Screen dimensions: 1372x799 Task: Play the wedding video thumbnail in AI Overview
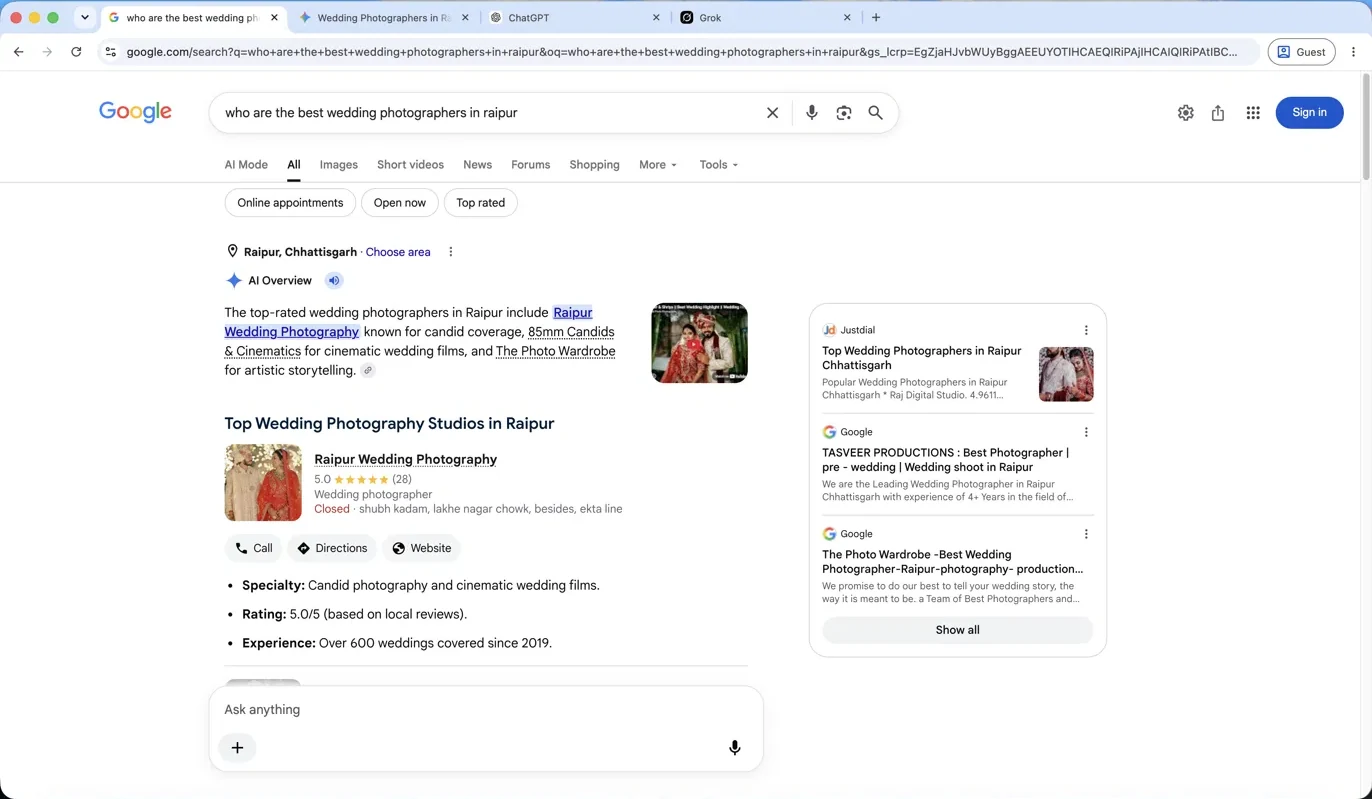(699, 343)
